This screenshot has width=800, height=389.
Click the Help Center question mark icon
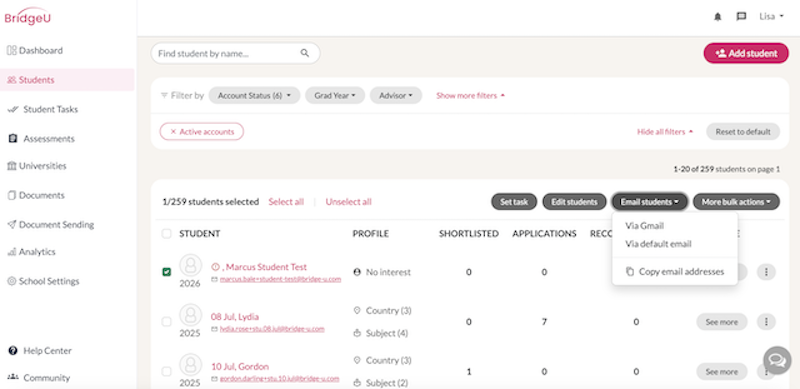click(x=13, y=351)
